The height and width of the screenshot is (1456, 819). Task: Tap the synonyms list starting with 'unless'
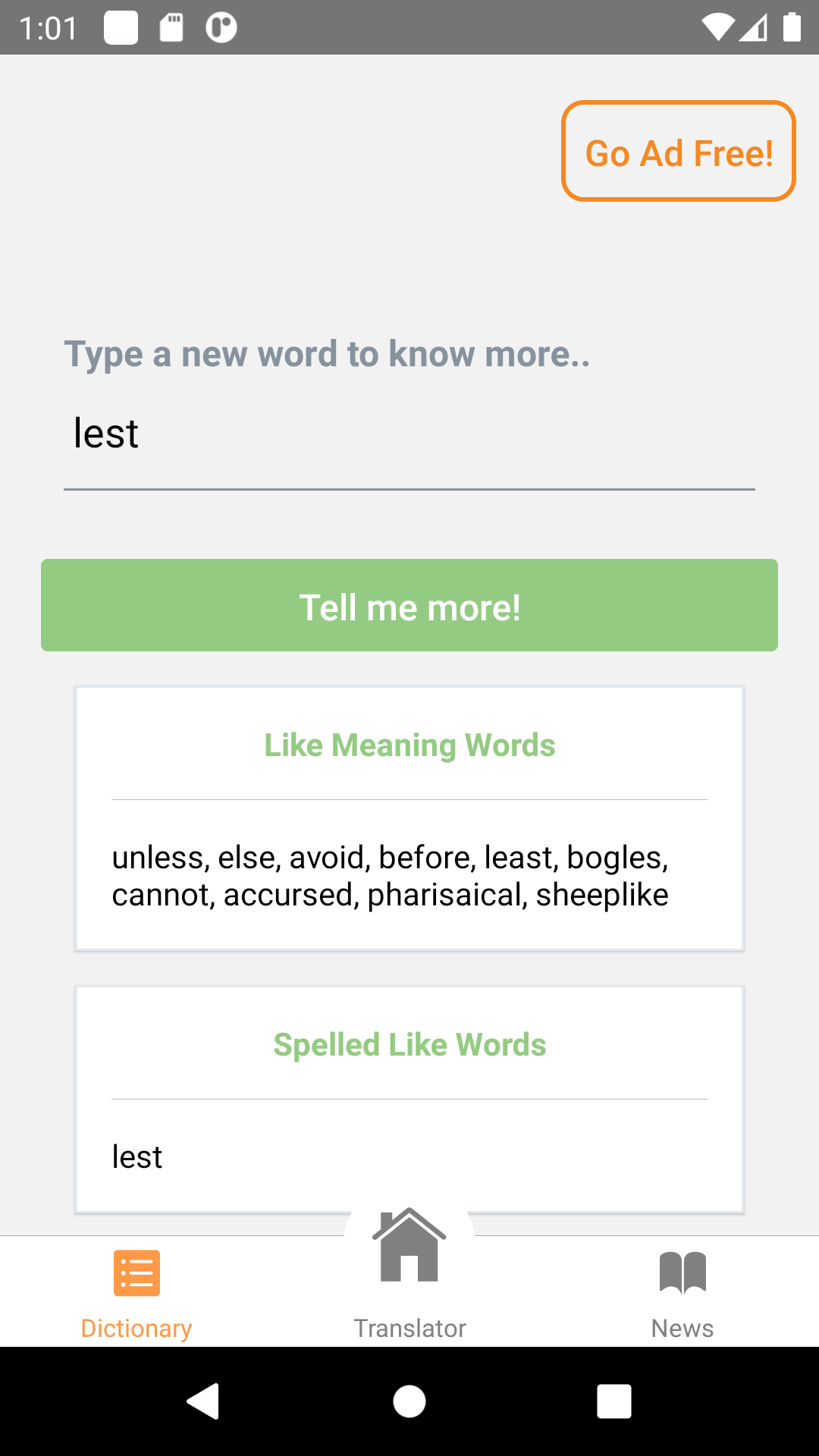(391, 876)
